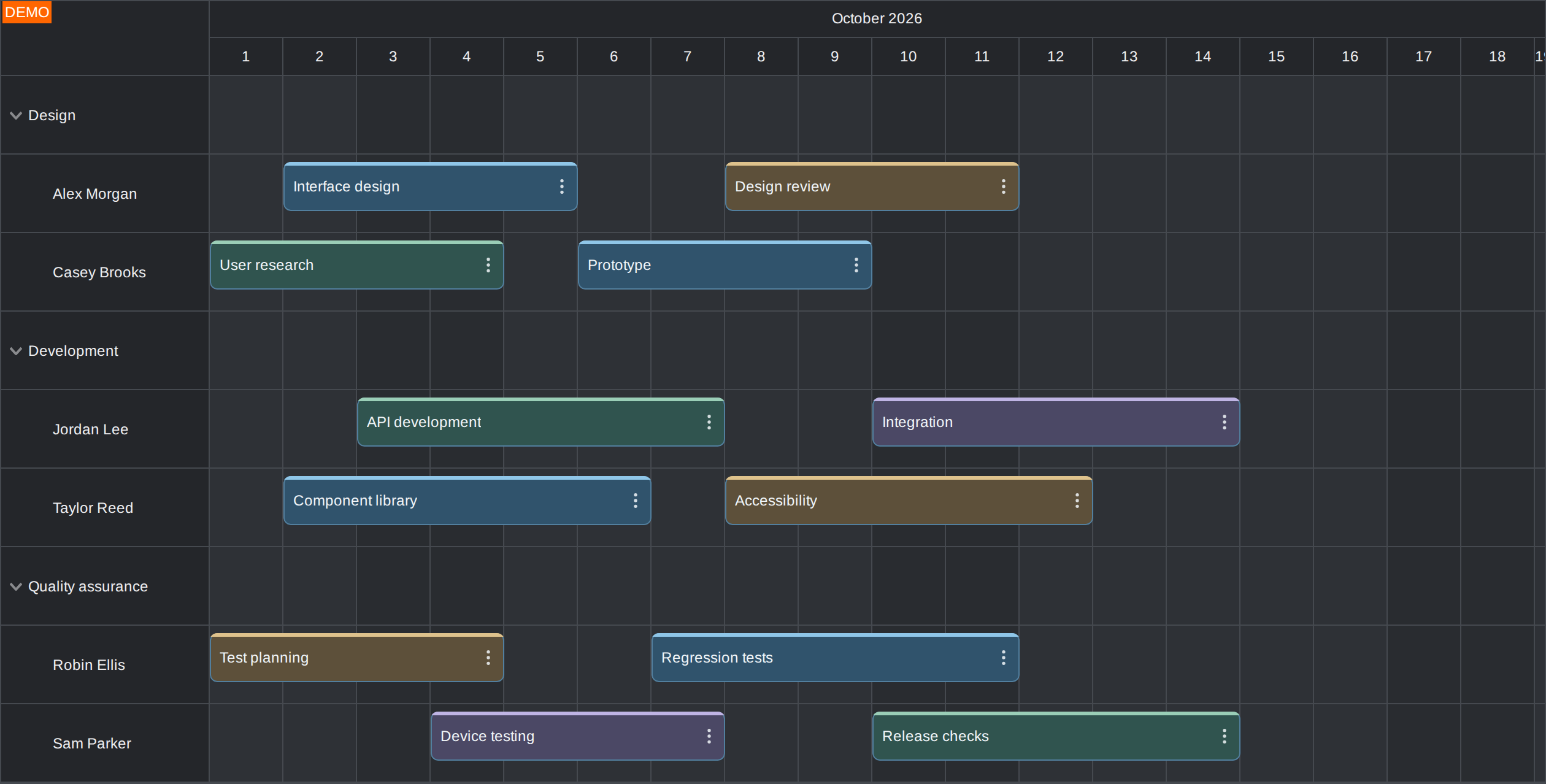Click the Development group label
The width and height of the screenshot is (1546, 784).
pyautogui.click(x=73, y=351)
